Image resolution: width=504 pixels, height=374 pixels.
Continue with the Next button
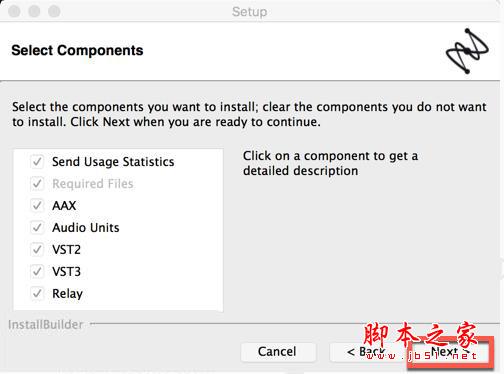pos(450,352)
